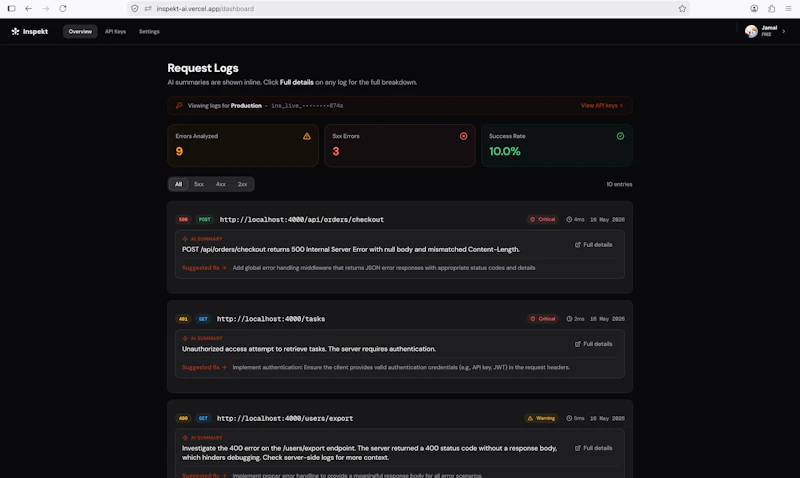The height and width of the screenshot is (478, 800).
Task: Switch to the Overview tab
Action: [80, 32]
